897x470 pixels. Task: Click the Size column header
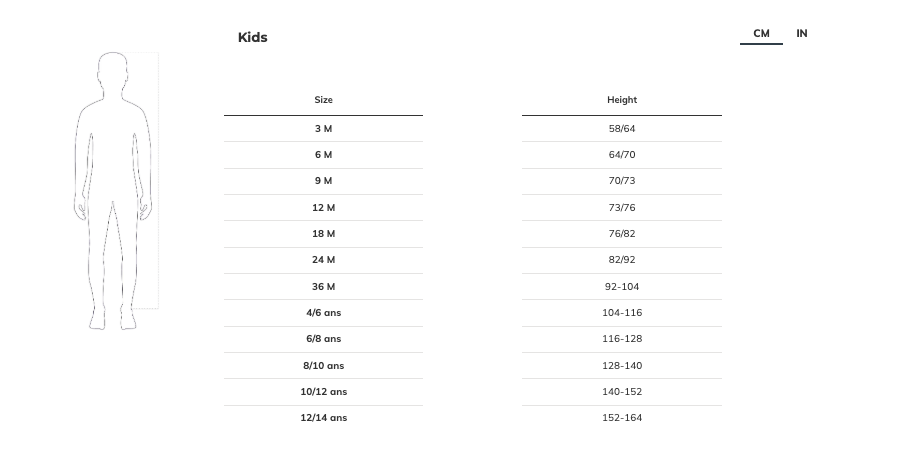click(x=323, y=100)
